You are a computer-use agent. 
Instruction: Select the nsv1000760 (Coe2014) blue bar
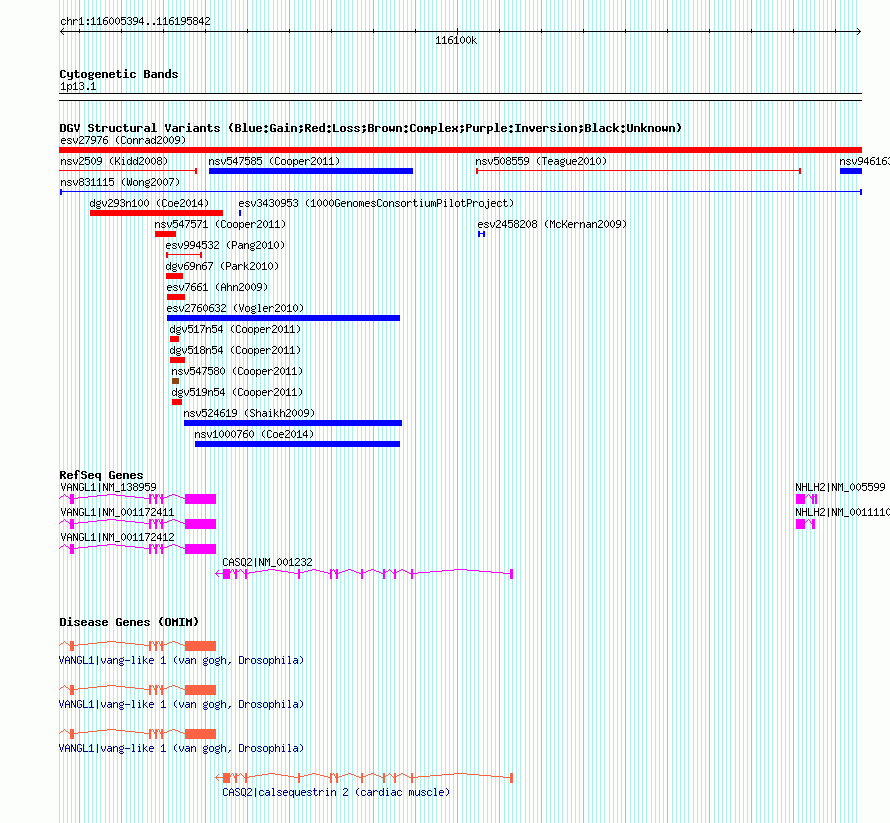297,444
